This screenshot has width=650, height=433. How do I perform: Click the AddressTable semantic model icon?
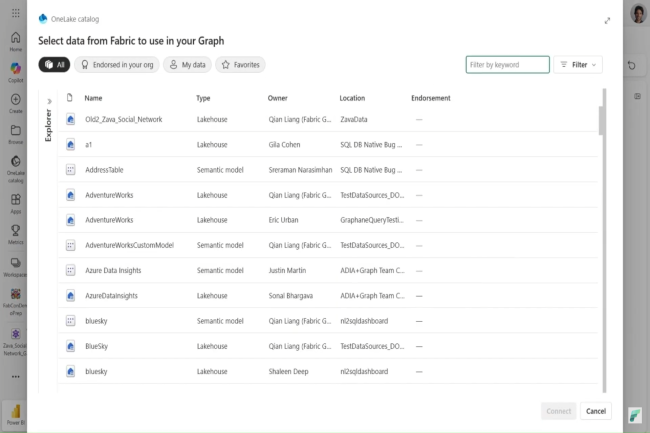[x=70, y=170]
